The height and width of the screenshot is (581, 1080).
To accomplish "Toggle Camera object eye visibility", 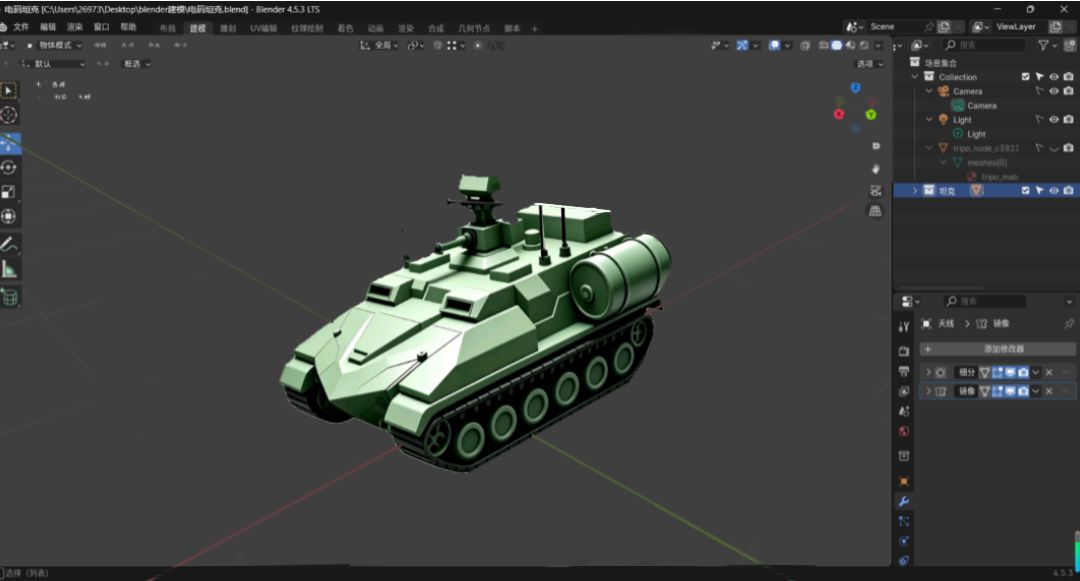I will 1054,91.
